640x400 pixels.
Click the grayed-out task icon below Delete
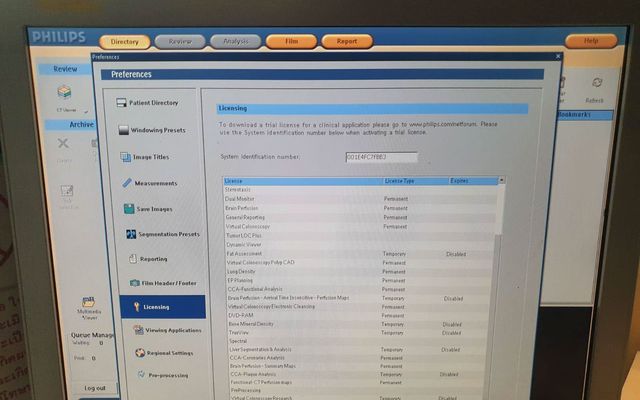point(67,191)
